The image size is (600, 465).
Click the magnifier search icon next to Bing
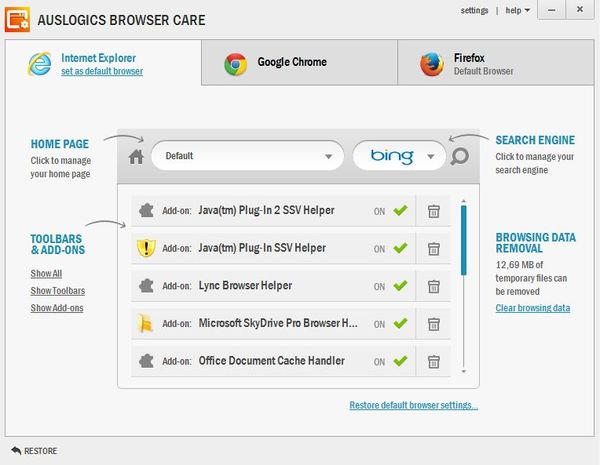459,156
